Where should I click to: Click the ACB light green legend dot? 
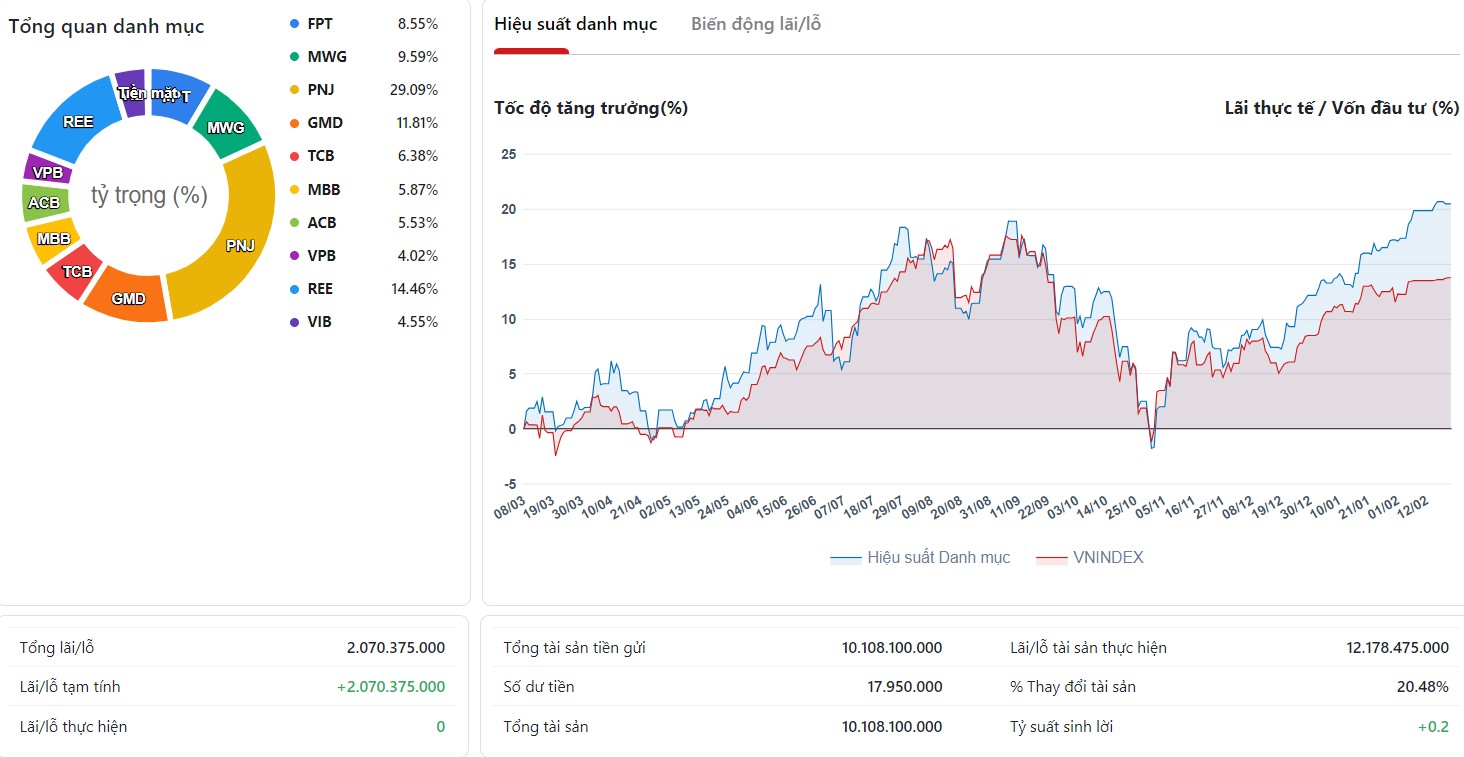pos(294,223)
